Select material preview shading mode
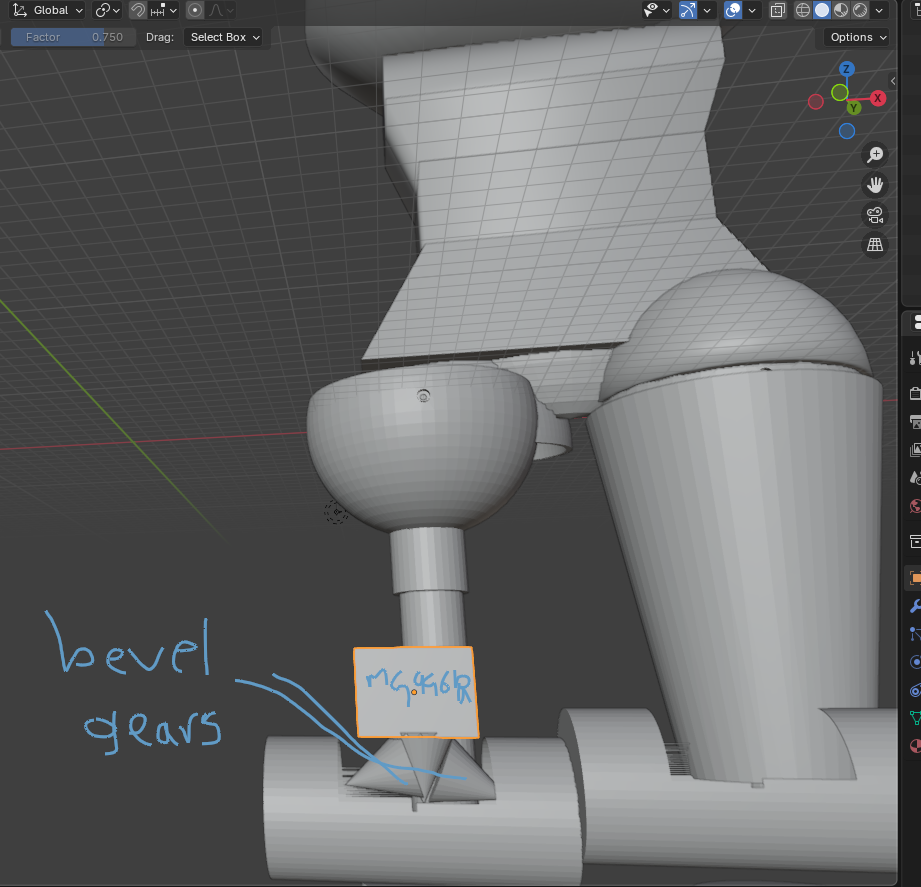The width and height of the screenshot is (921, 887). point(841,10)
